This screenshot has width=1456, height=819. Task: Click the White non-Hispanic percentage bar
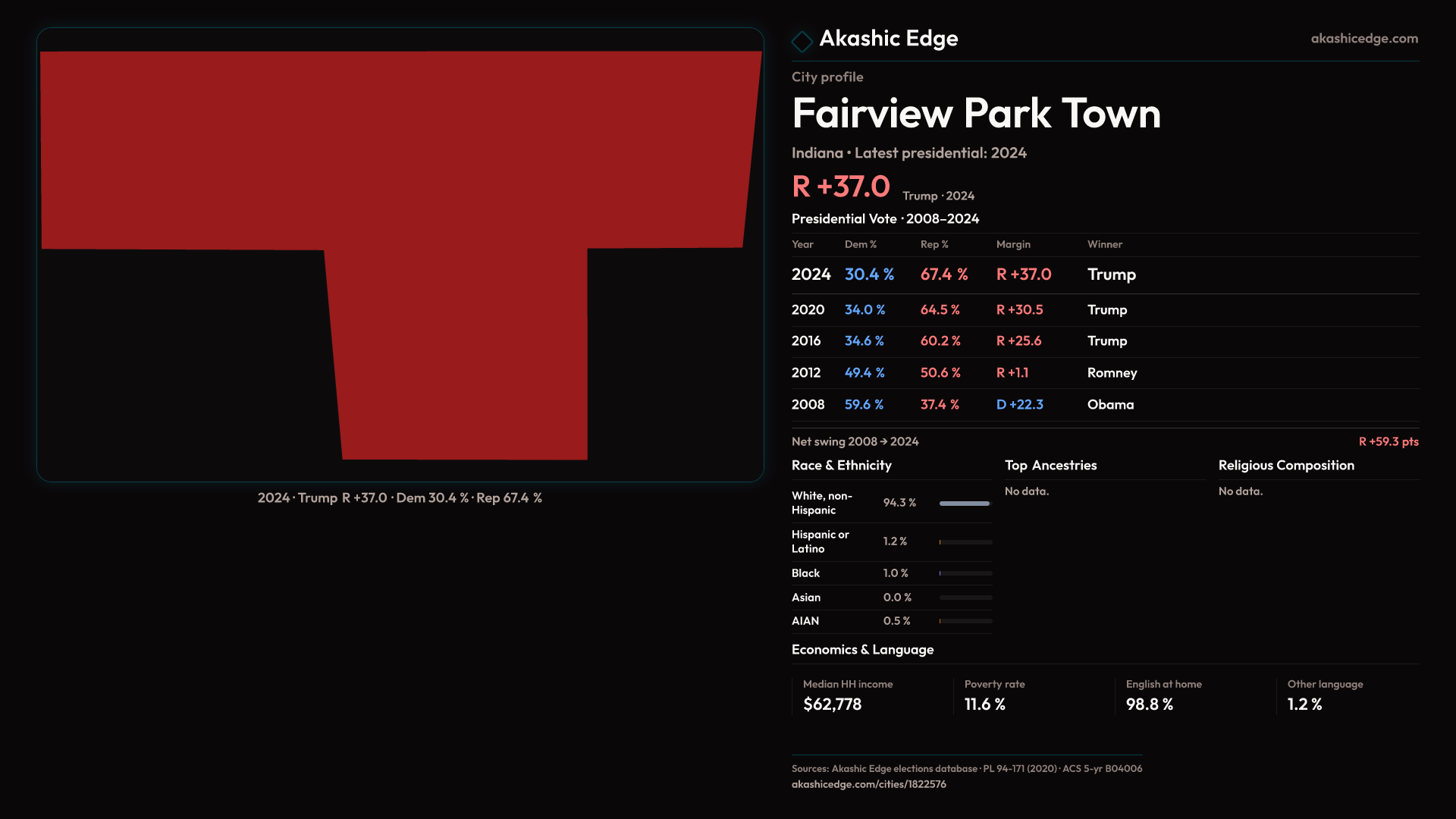tap(965, 504)
